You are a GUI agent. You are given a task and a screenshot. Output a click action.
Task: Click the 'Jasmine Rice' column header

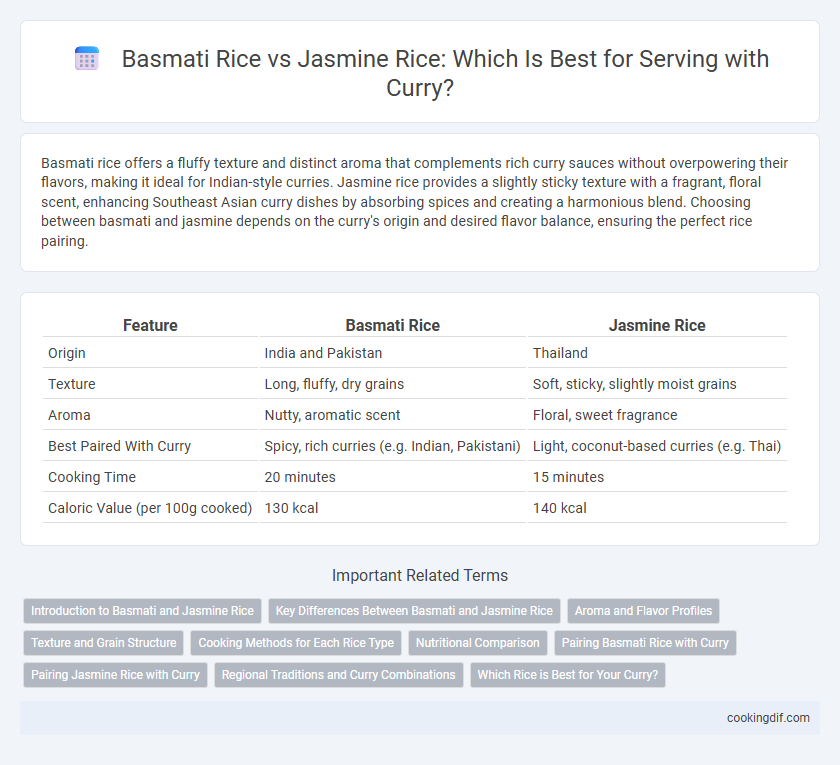pos(657,325)
